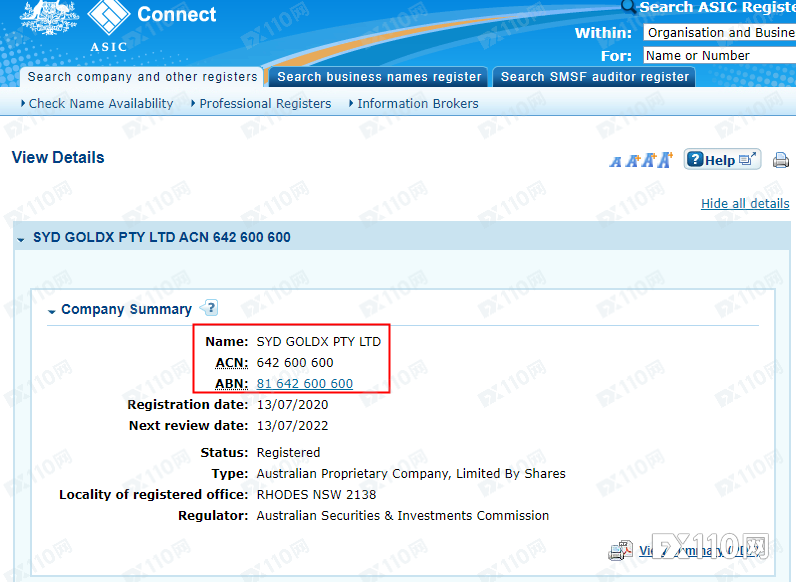
Task: Select registration date 13/07/2020
Action: (x=292, y=405)
